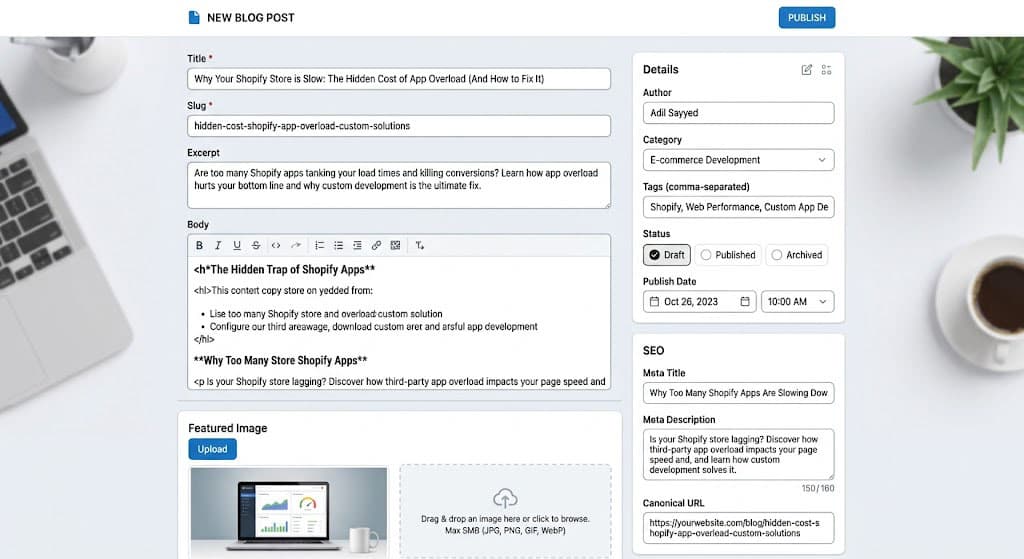
Task: Click the Publish button
Action: pos(807,18)
